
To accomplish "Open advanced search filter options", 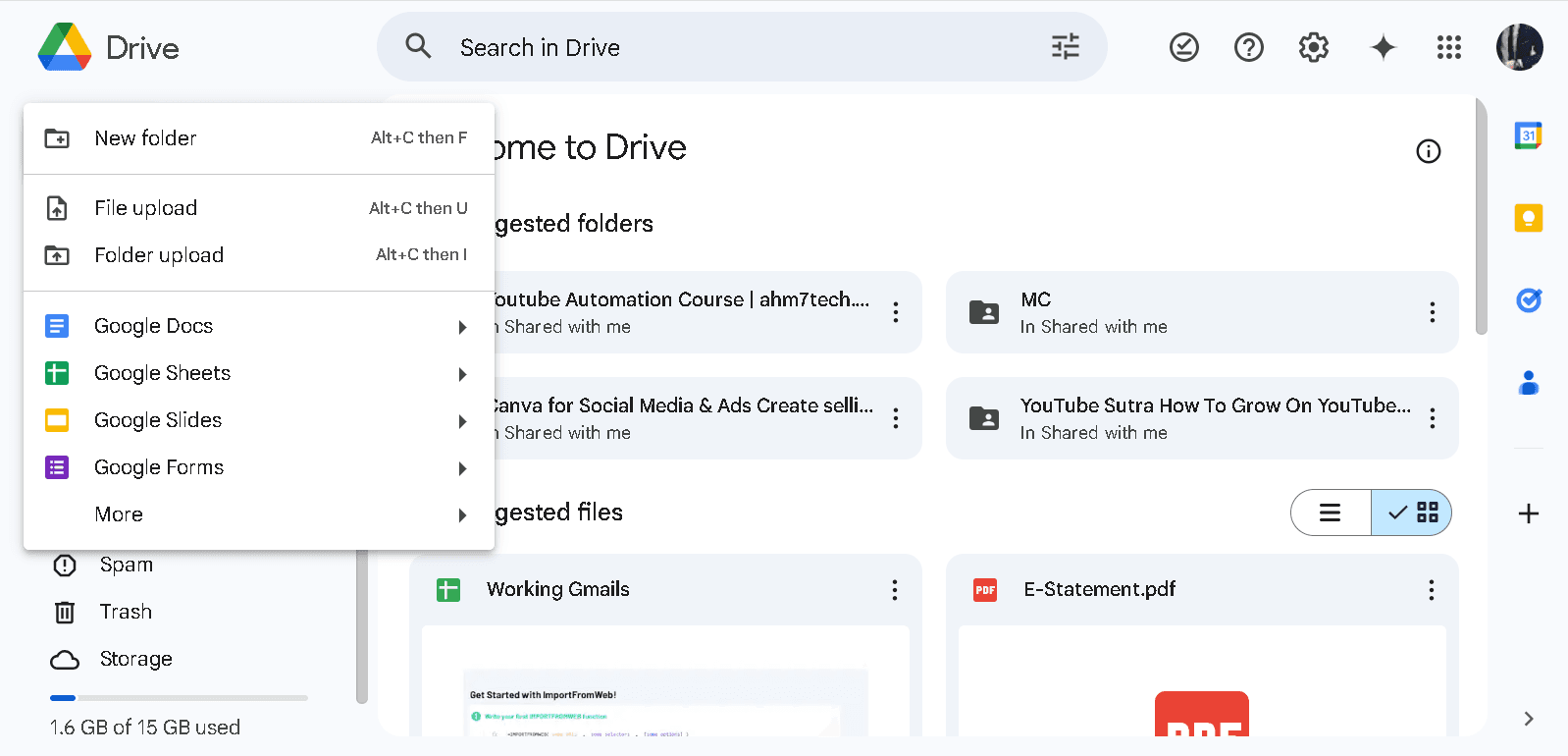I will 1065,46.
